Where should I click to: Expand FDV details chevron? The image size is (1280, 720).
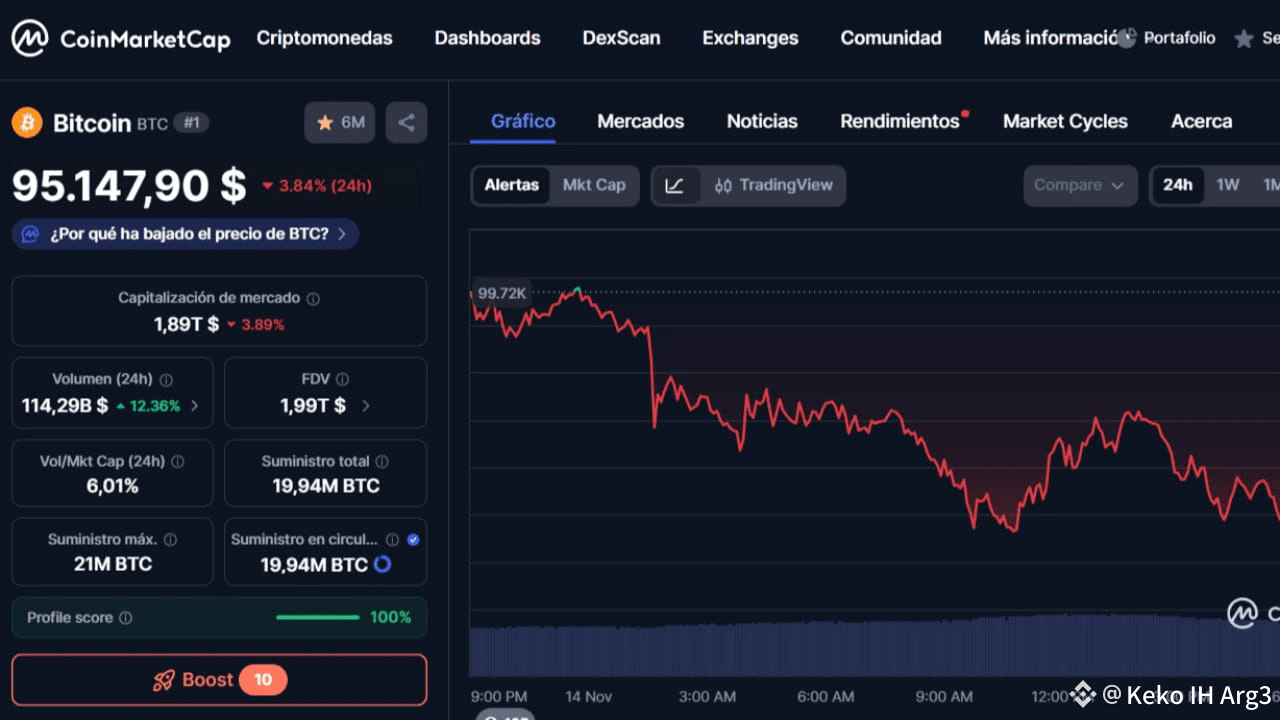point(365,406)
